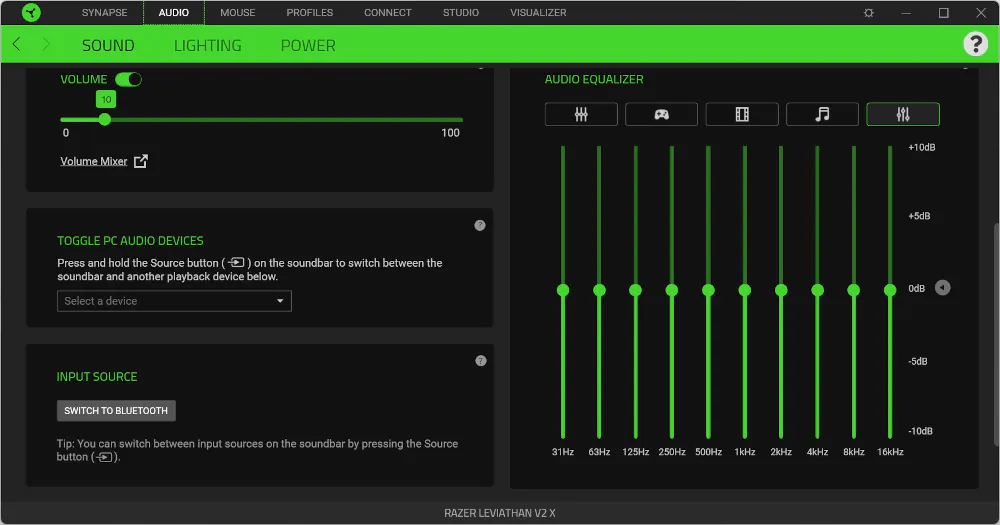Image resolution: width=1000 pixels, height=525 pixels.
Task: Click Switch to Bluetooth button
Action: click(x=116, y=411)
